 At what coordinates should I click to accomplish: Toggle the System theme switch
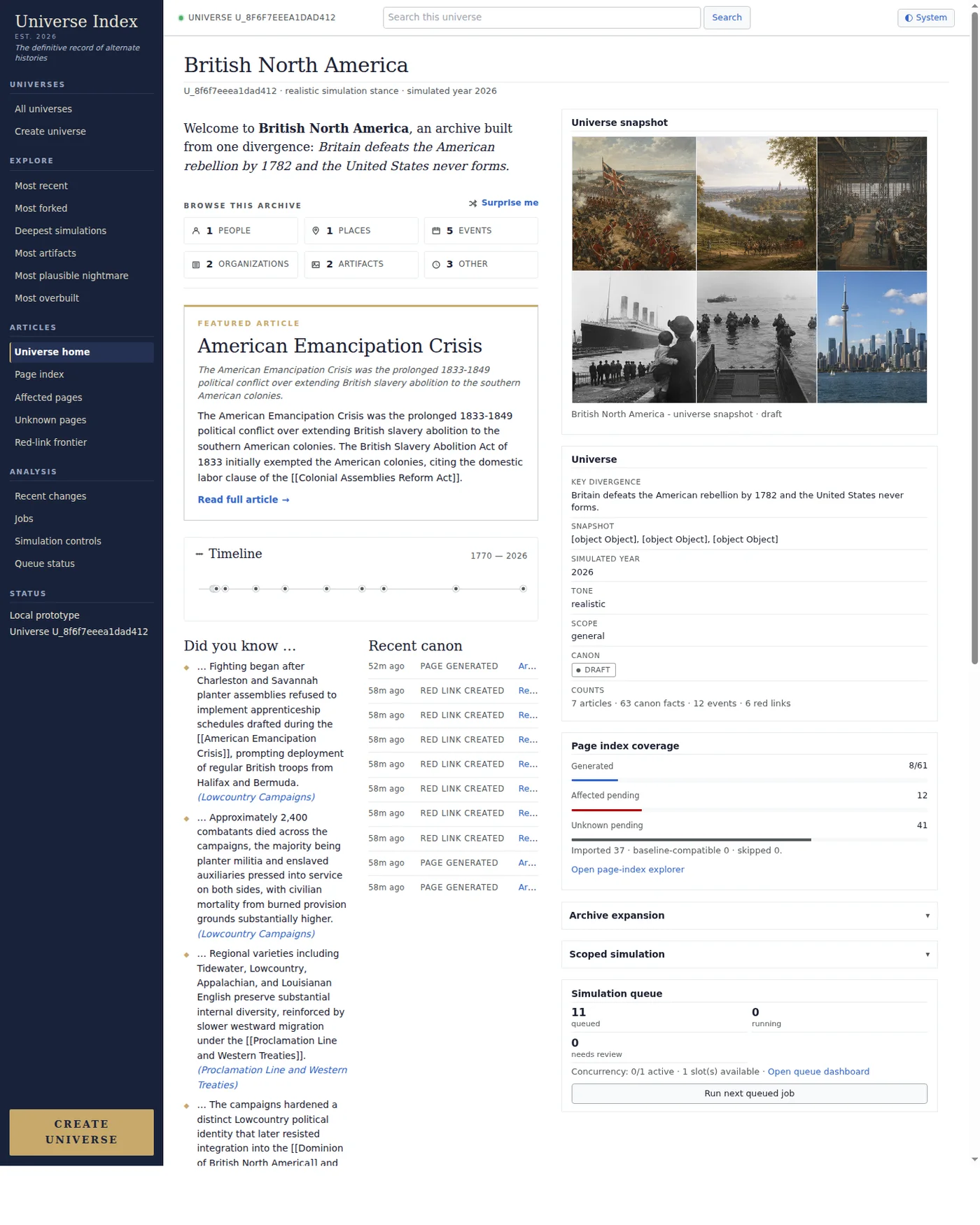925,17
